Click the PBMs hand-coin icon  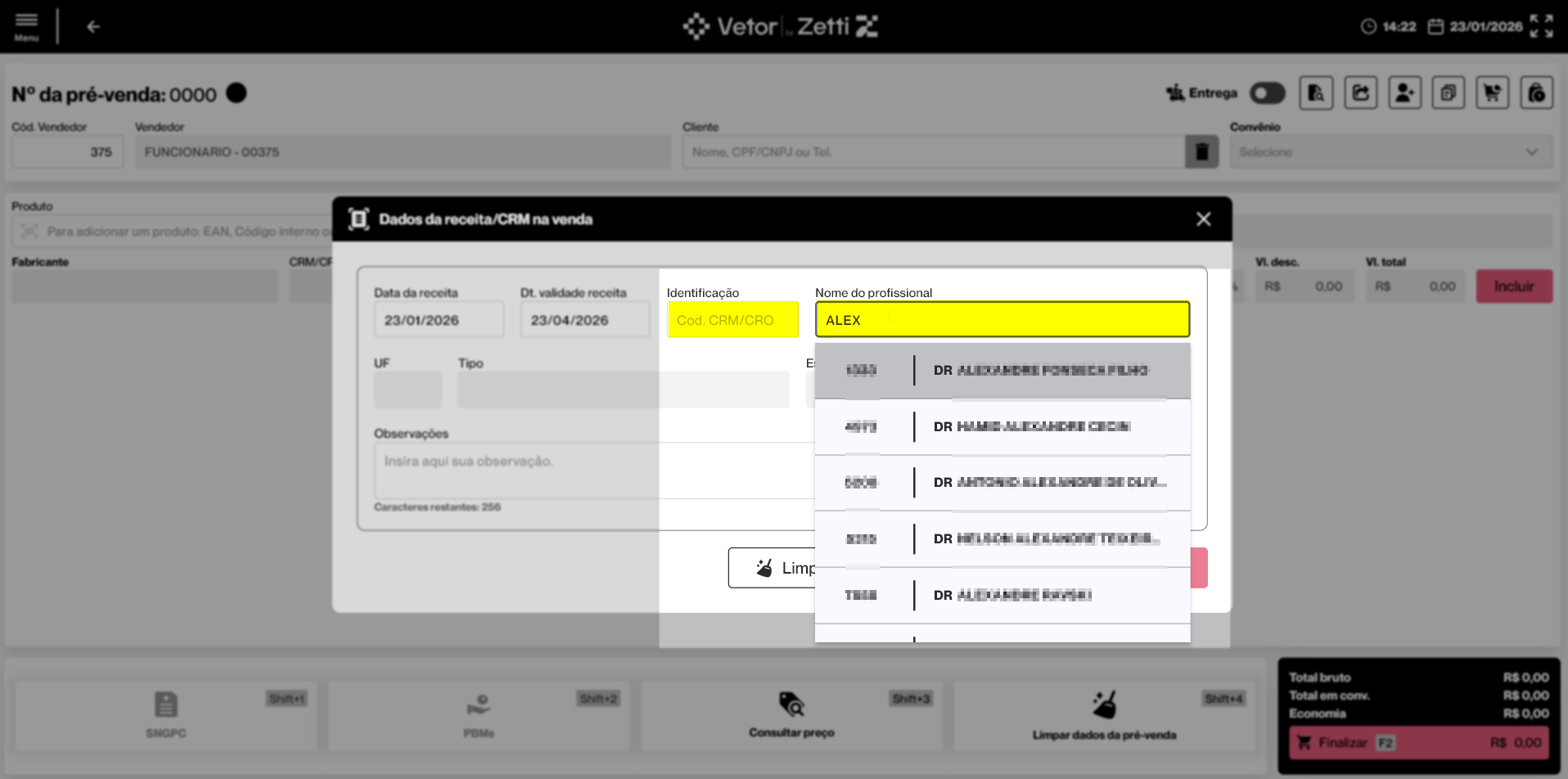point(479,704)
